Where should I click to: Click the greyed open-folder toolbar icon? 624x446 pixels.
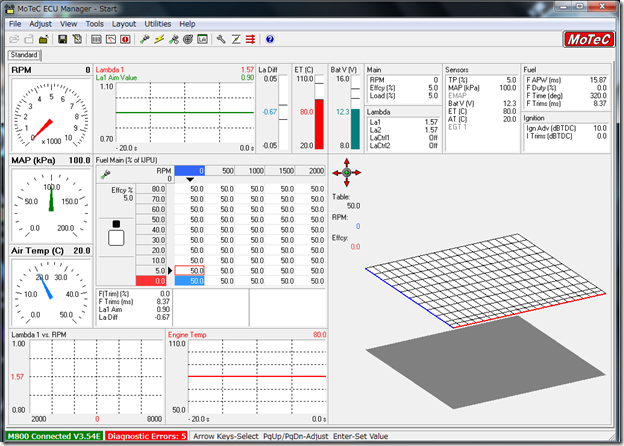(14, 39)
